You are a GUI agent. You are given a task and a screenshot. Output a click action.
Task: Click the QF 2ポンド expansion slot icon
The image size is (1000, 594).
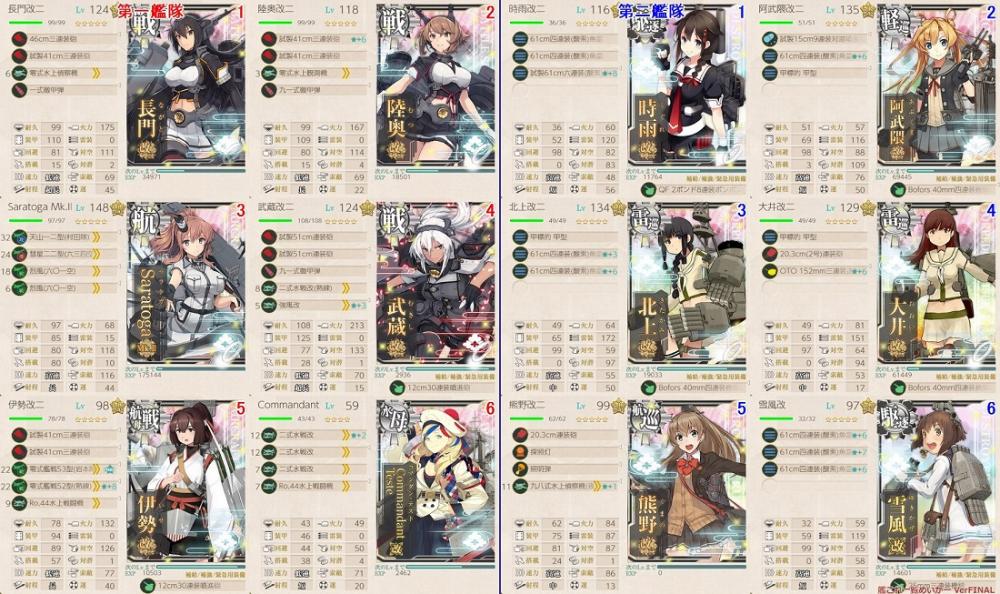tap(649, 189)
